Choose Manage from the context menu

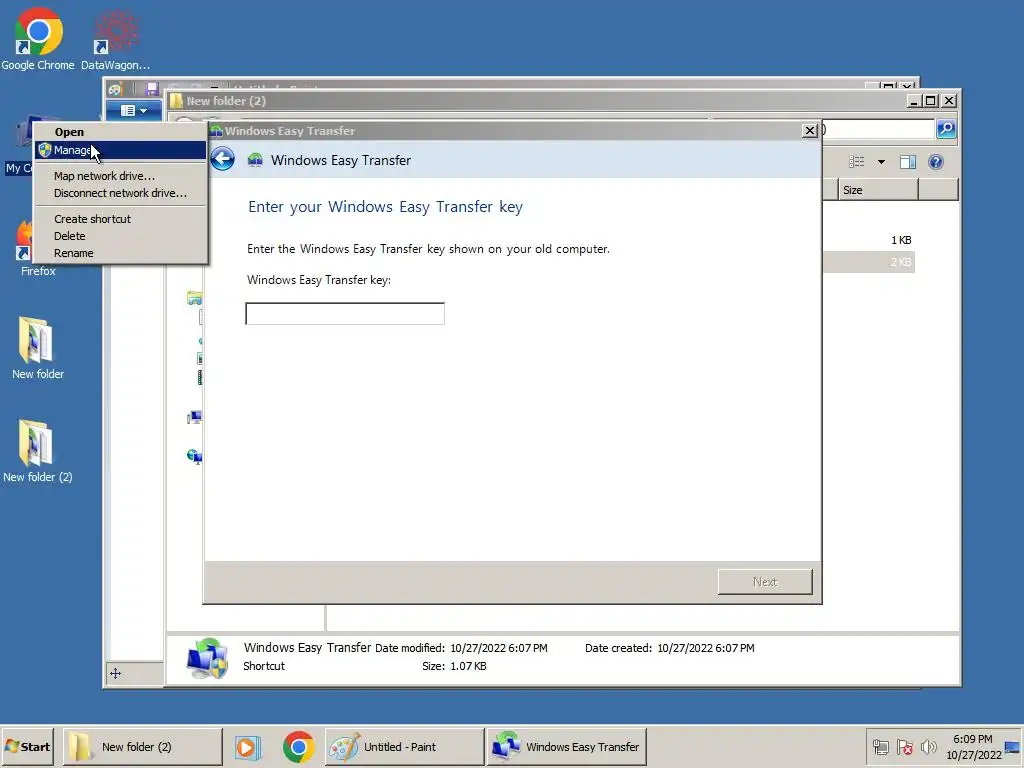pyautogui.click(x=120, y=150)
